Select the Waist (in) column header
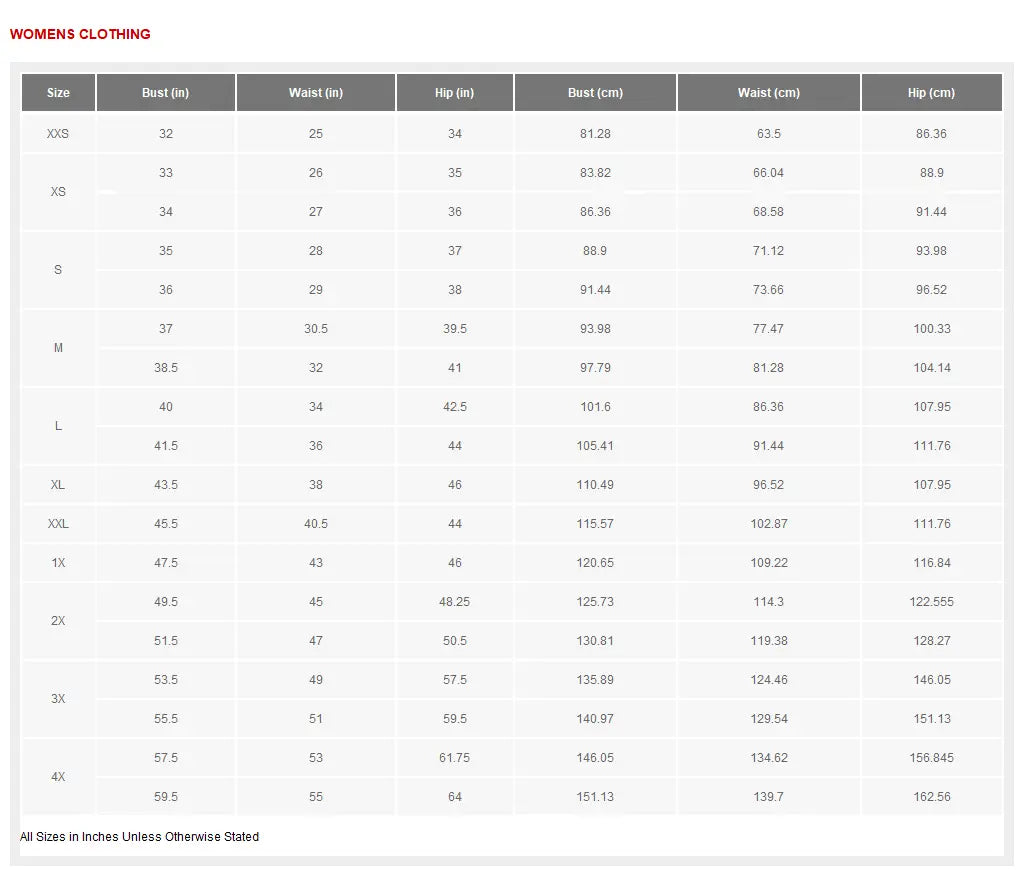The height and width of the screenshot is (881, 1024). [x=315, y=93]
